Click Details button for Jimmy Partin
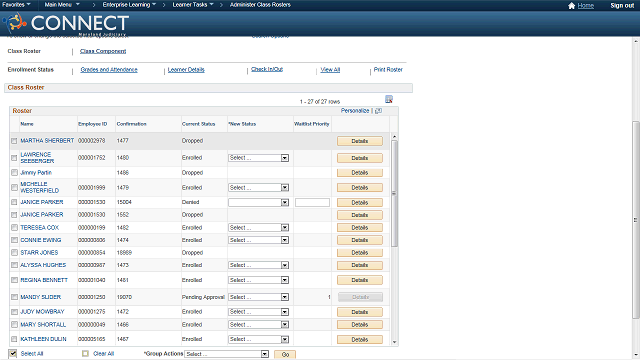Screen dimensions: 640x360 (360, 173)
